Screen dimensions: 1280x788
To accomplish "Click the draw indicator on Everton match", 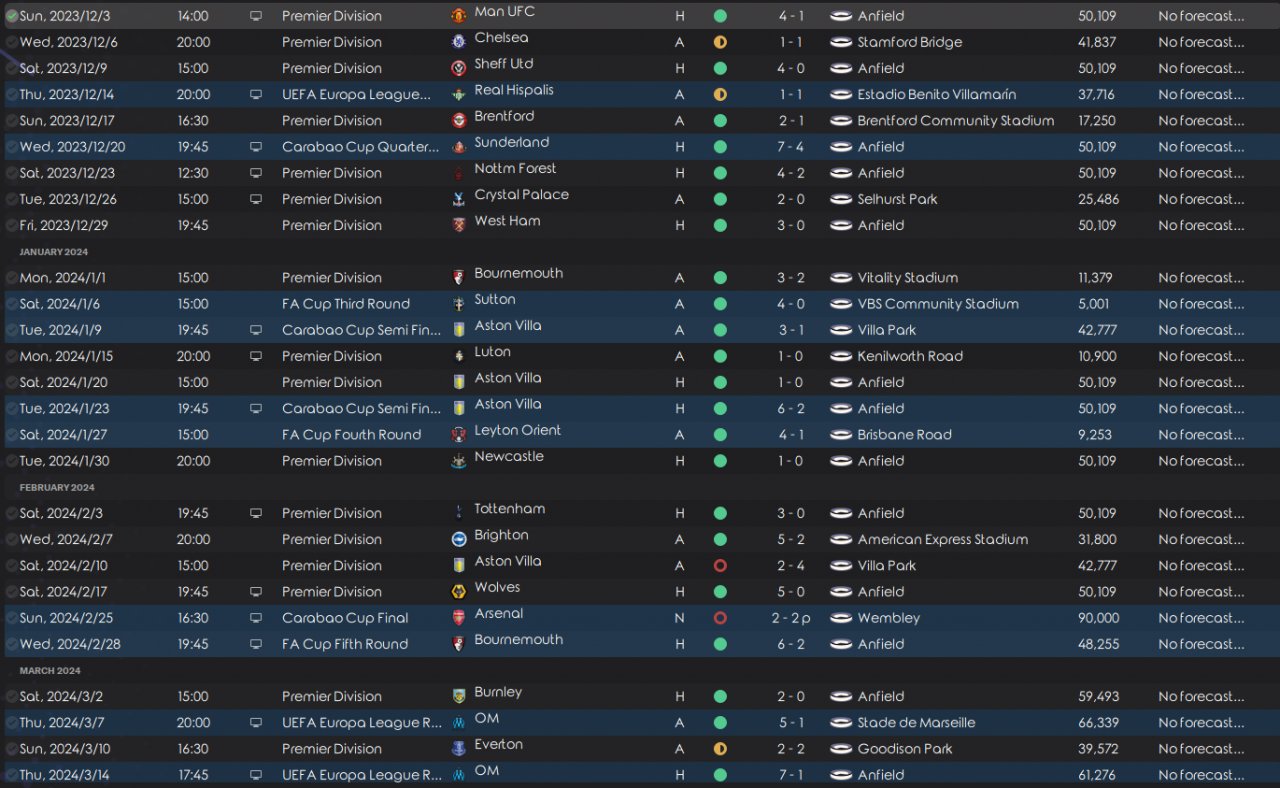I will (720, 749).
